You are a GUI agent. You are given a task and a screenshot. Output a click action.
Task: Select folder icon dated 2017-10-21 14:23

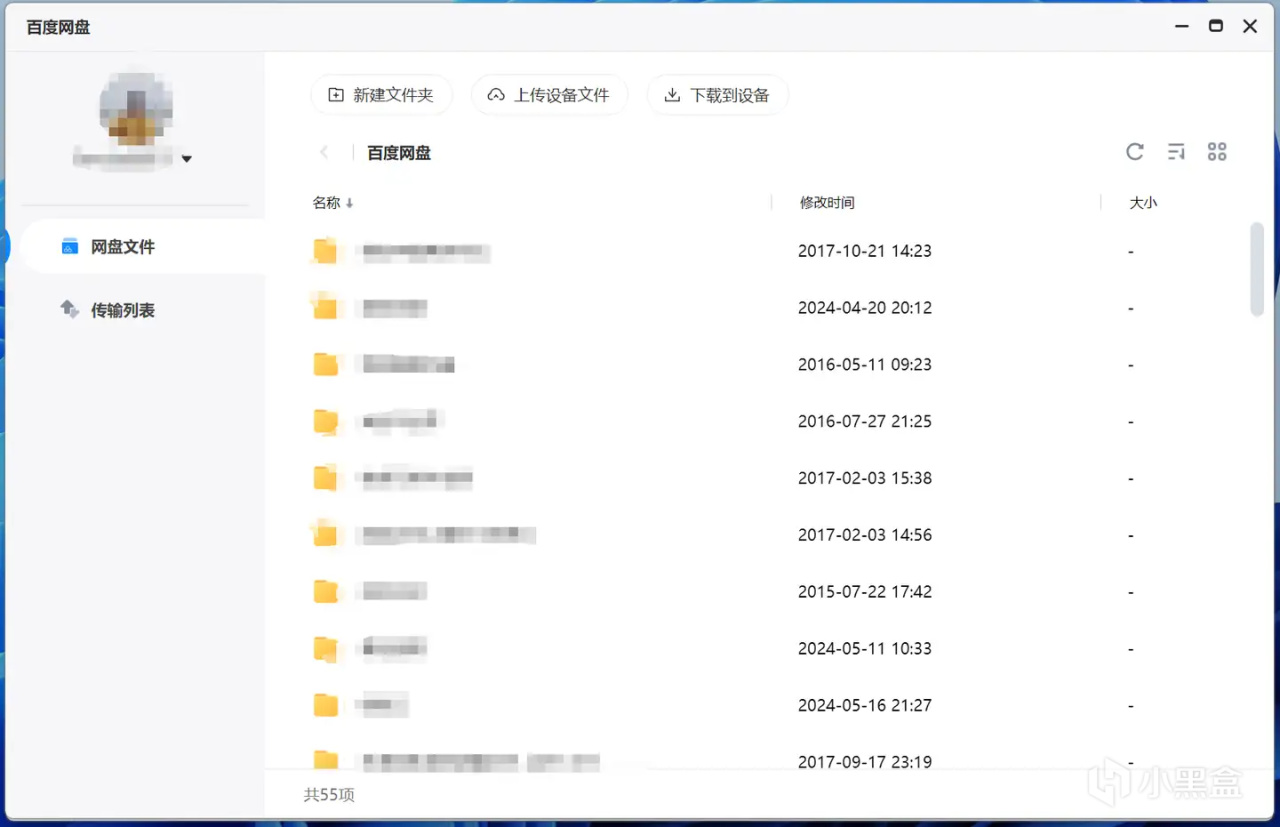coord(325,251)
